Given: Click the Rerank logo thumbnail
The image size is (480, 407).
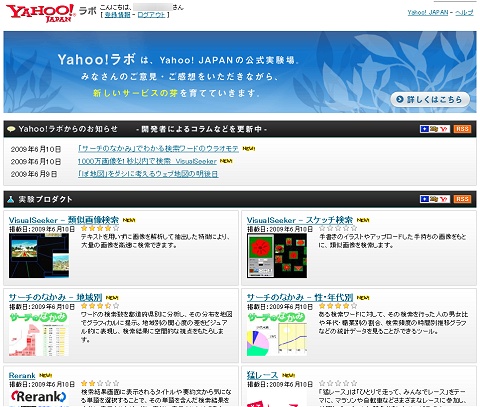Looking at the screenshot, I should point(39,398).
